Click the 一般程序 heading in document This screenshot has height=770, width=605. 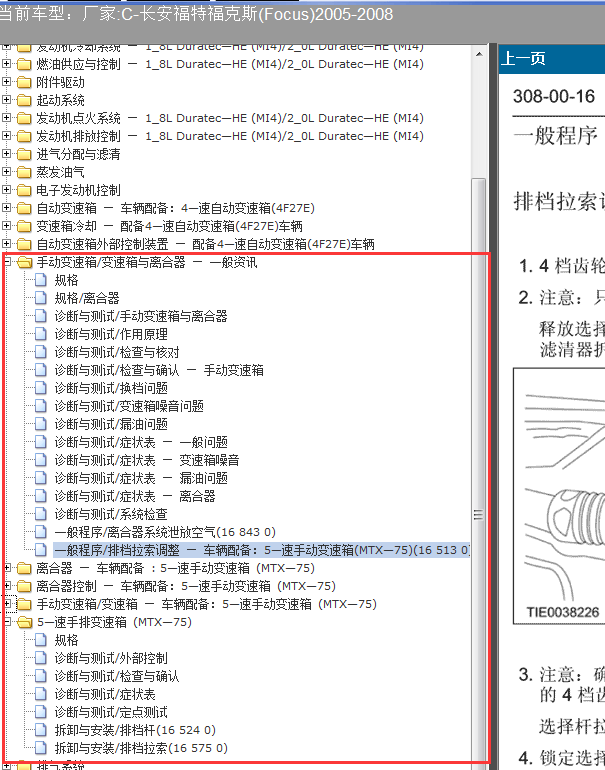click(x=555, y=136)
